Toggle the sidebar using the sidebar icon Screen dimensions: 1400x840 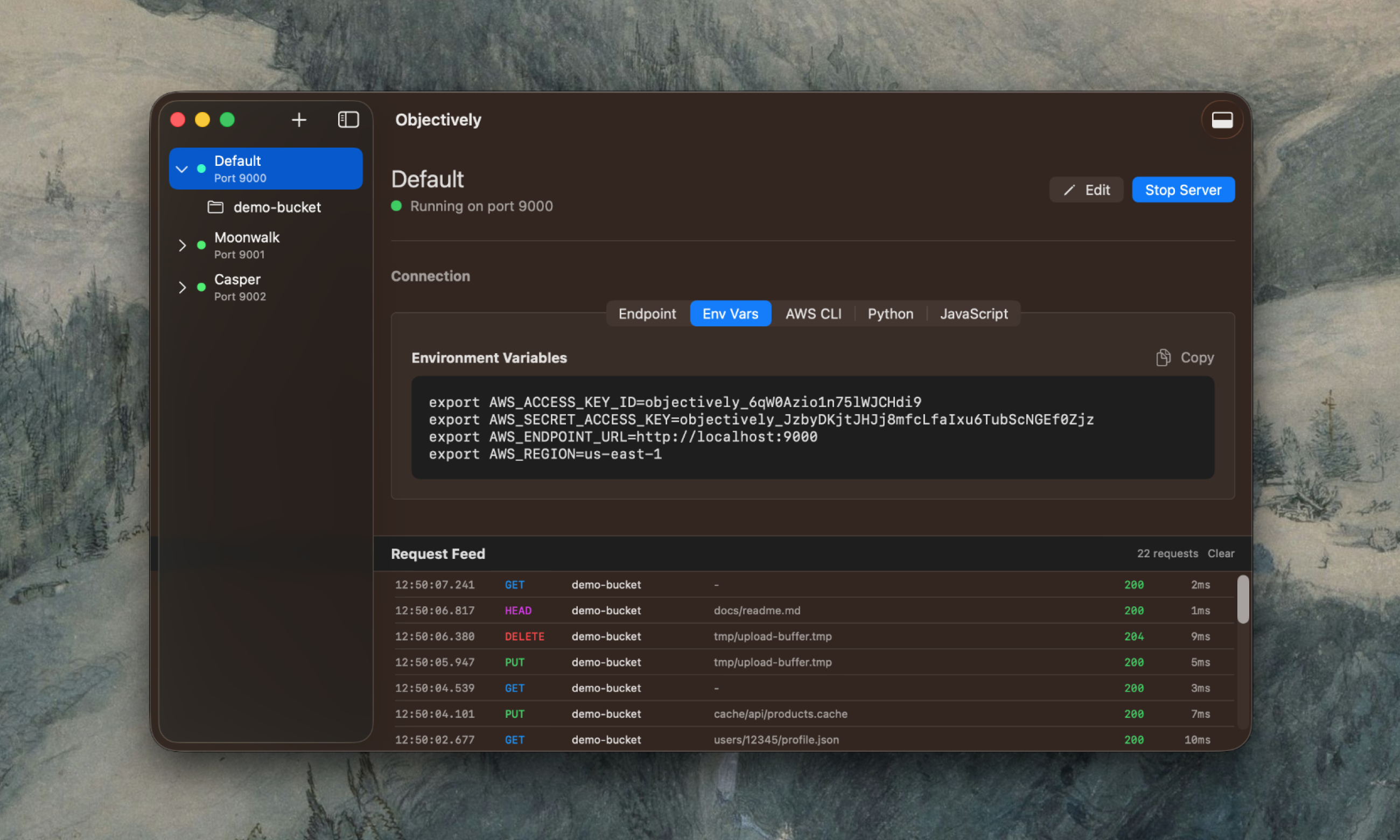348,120
